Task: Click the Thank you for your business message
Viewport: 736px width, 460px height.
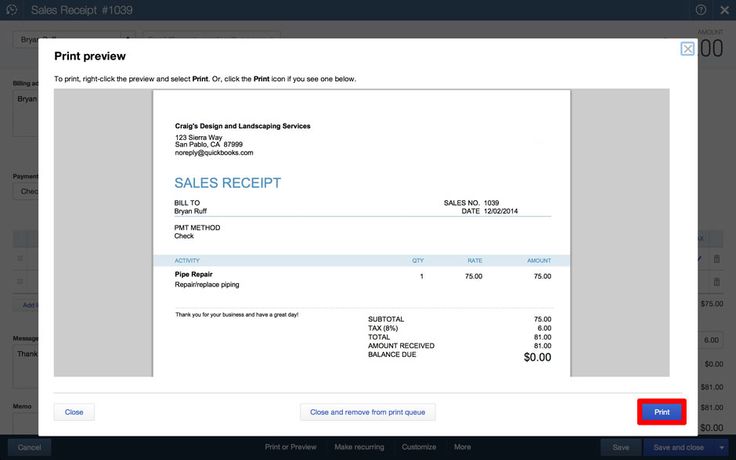Action: click(237, 314)
